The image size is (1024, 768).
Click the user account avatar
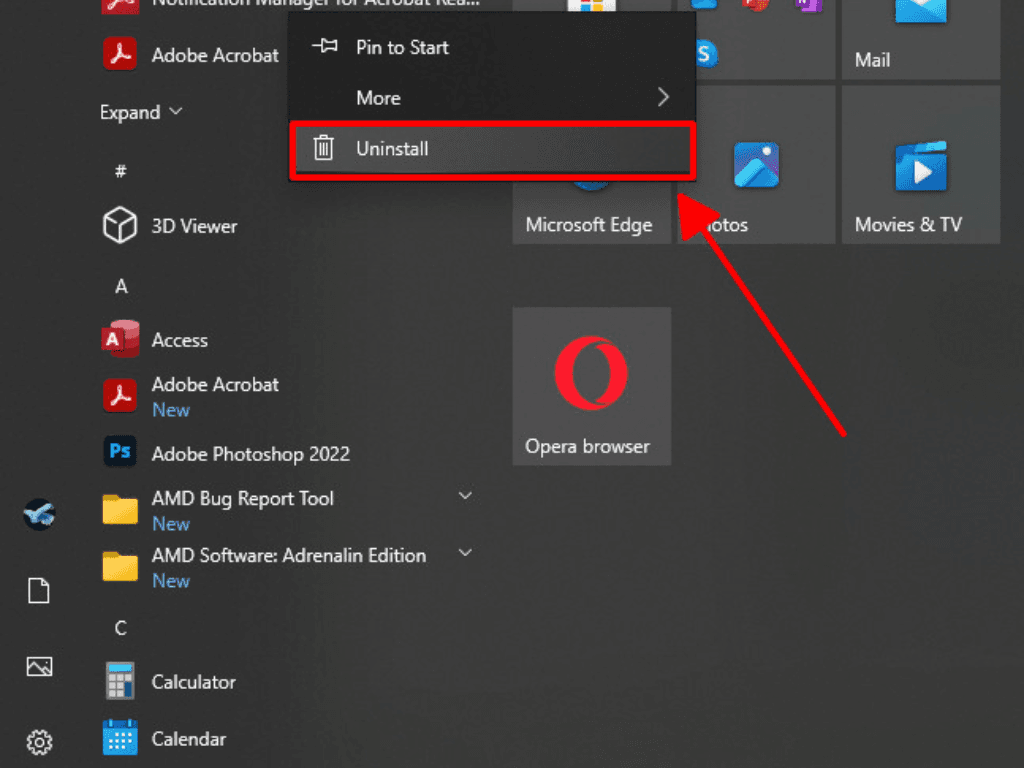39,515
